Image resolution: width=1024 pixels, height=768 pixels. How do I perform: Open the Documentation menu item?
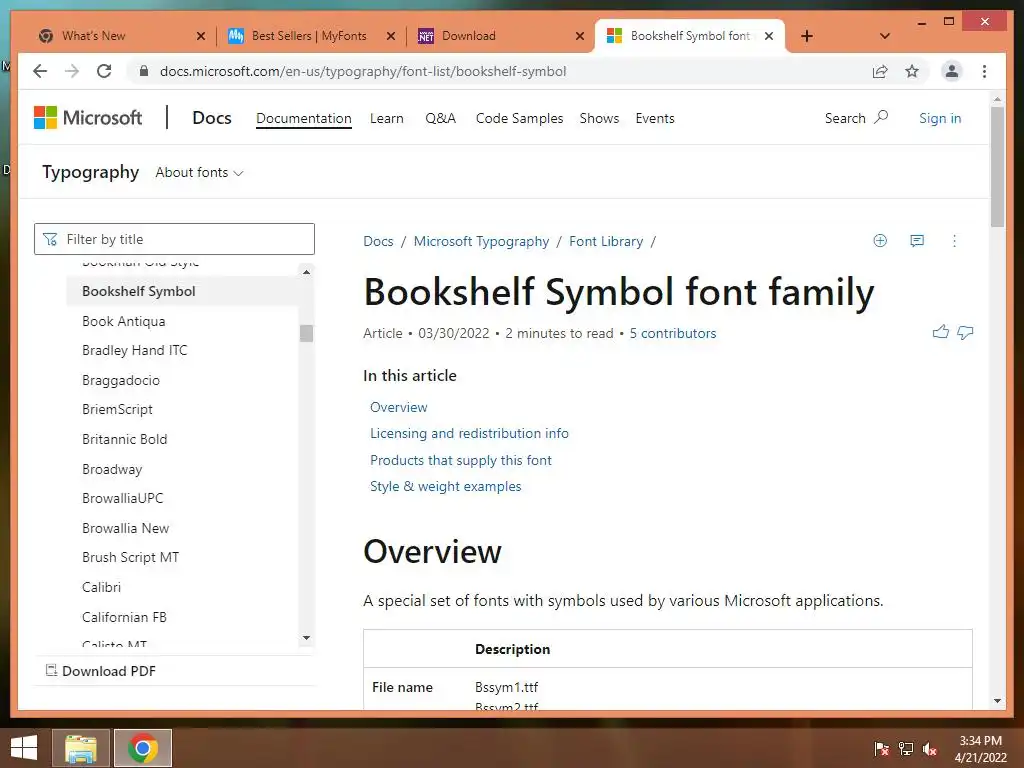click(x=304, y=118)
